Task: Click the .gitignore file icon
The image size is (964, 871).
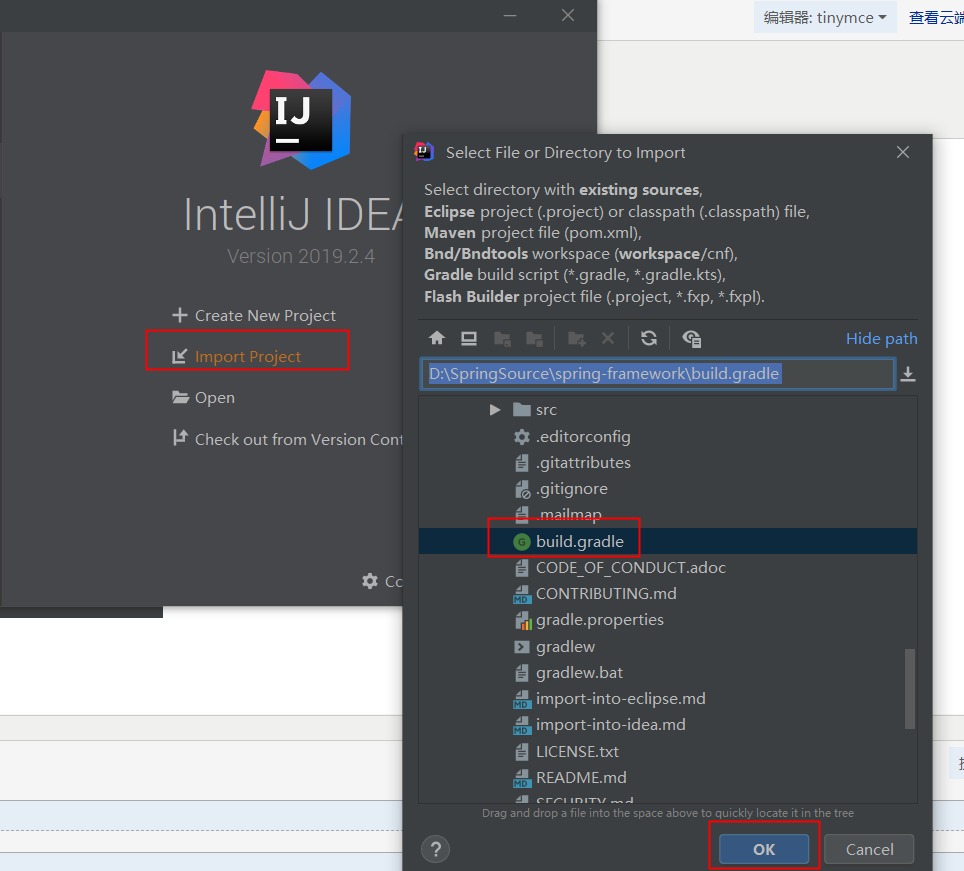Action: point(522,489)
